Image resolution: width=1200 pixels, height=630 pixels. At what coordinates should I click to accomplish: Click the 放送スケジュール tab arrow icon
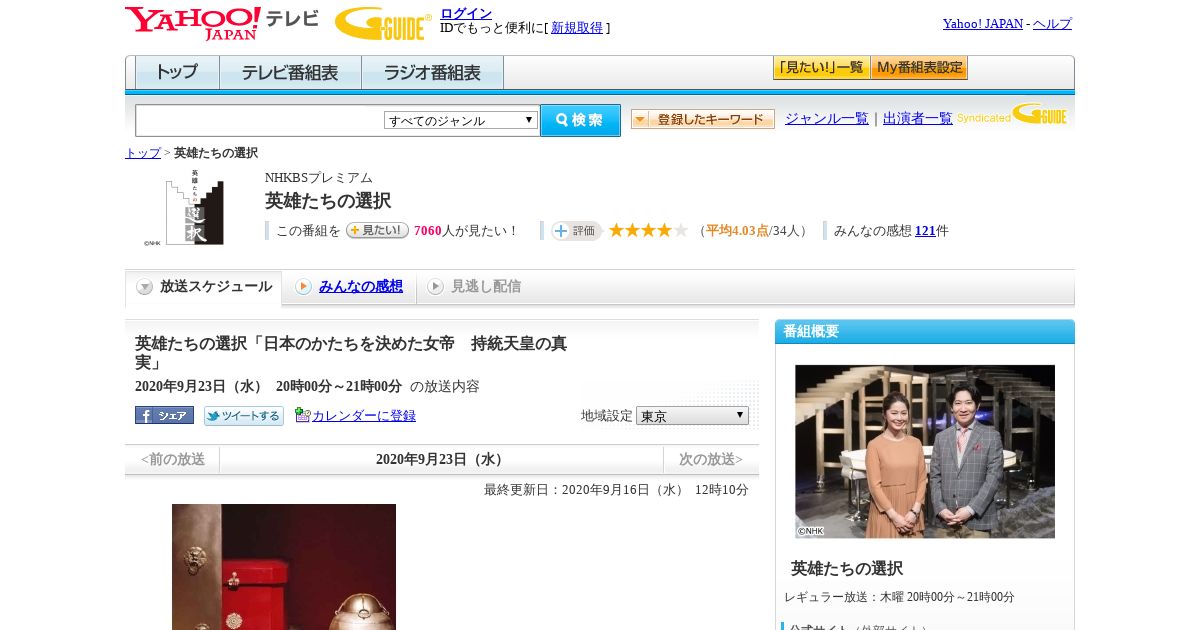pyautogui.click(x=145, y=287)
